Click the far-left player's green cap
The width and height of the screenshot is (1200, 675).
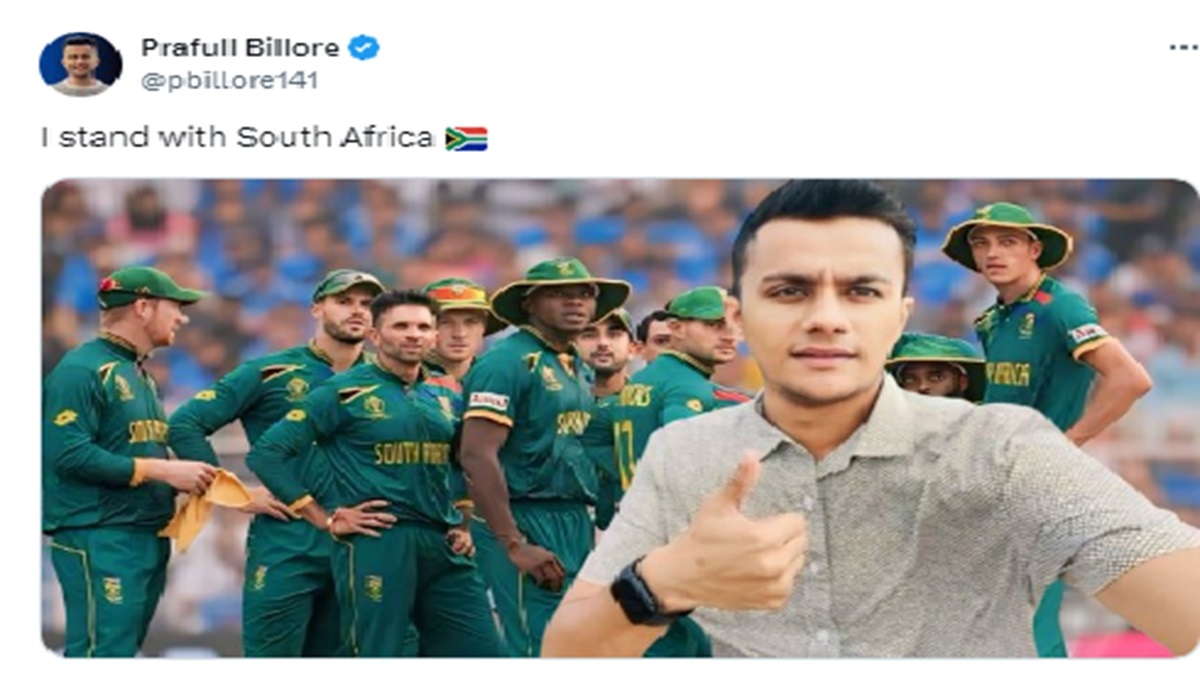pyautogui.click(x=146, y=286)
